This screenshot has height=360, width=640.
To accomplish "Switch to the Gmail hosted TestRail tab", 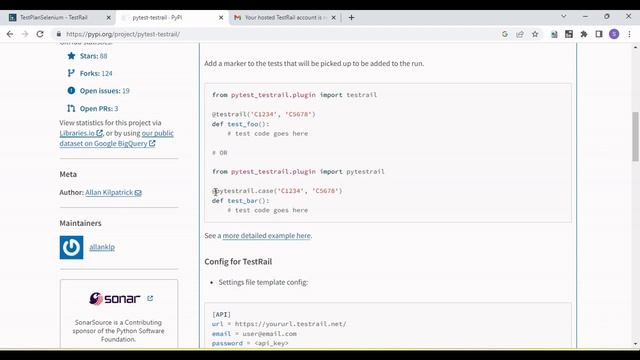I will [x=285, y=18].
